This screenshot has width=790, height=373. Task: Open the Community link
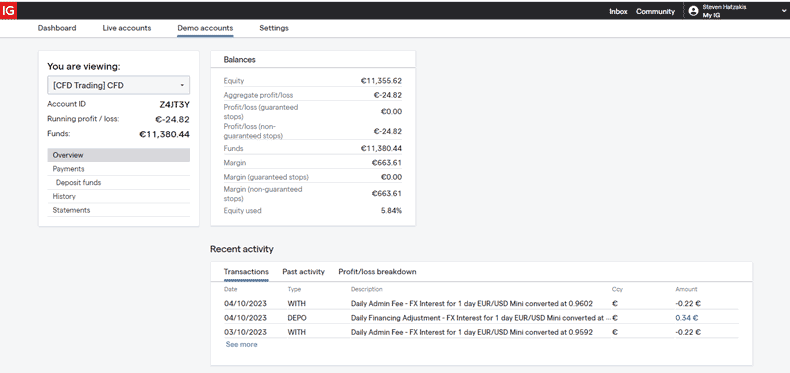point(655,11)
